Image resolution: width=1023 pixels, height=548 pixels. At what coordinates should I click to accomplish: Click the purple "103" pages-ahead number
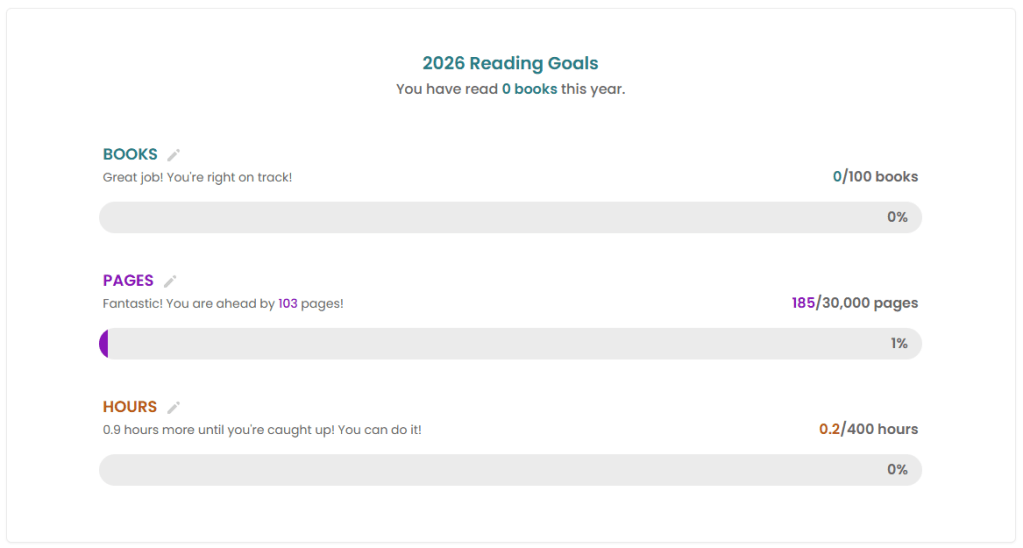point(288,304)
